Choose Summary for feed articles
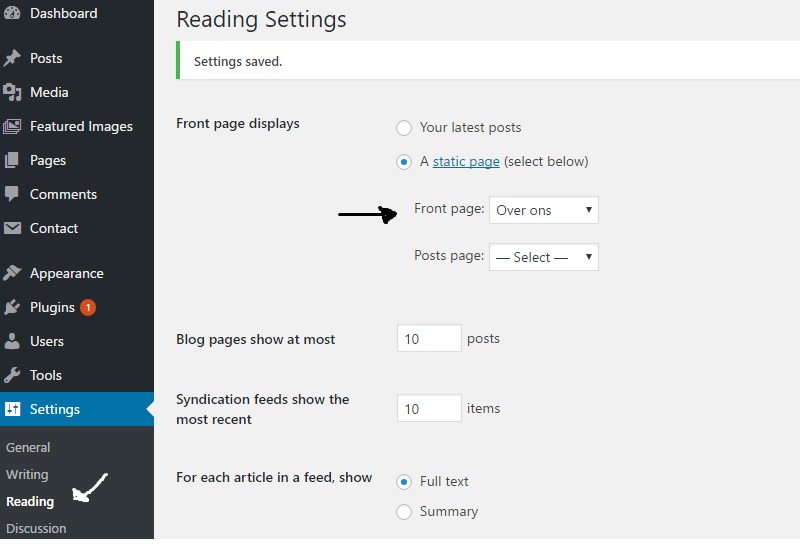The height and width of the screenshot is (545, 807). [x=404, y=512]
